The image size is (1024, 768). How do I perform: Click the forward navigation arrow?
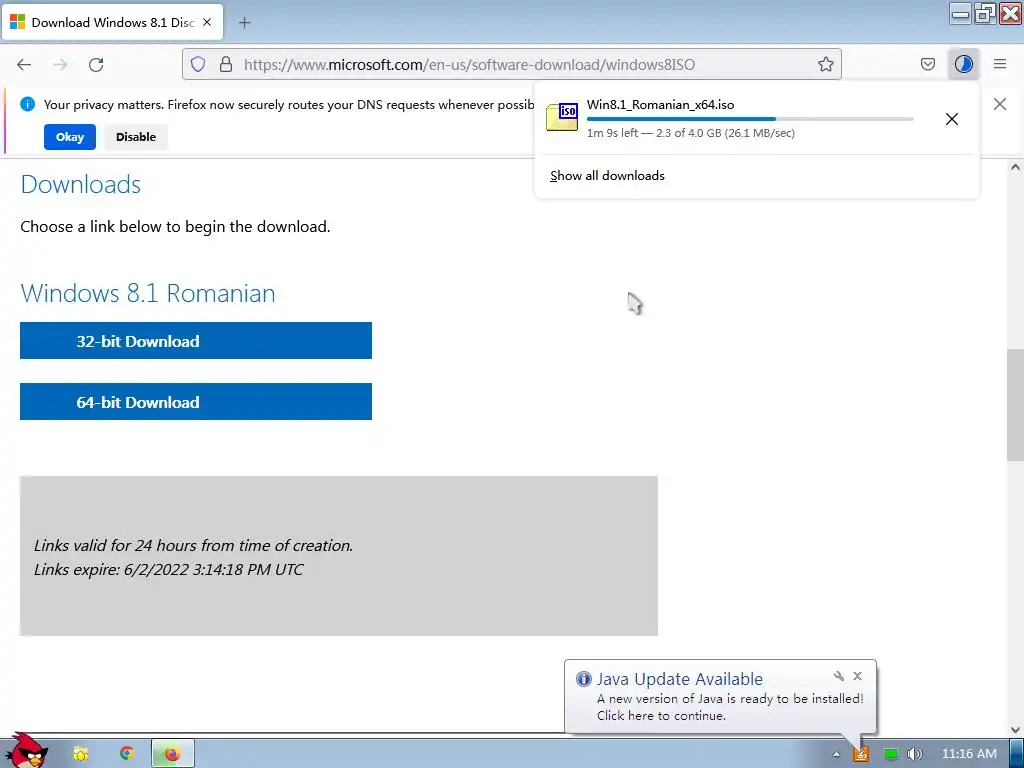pos(60,64)
